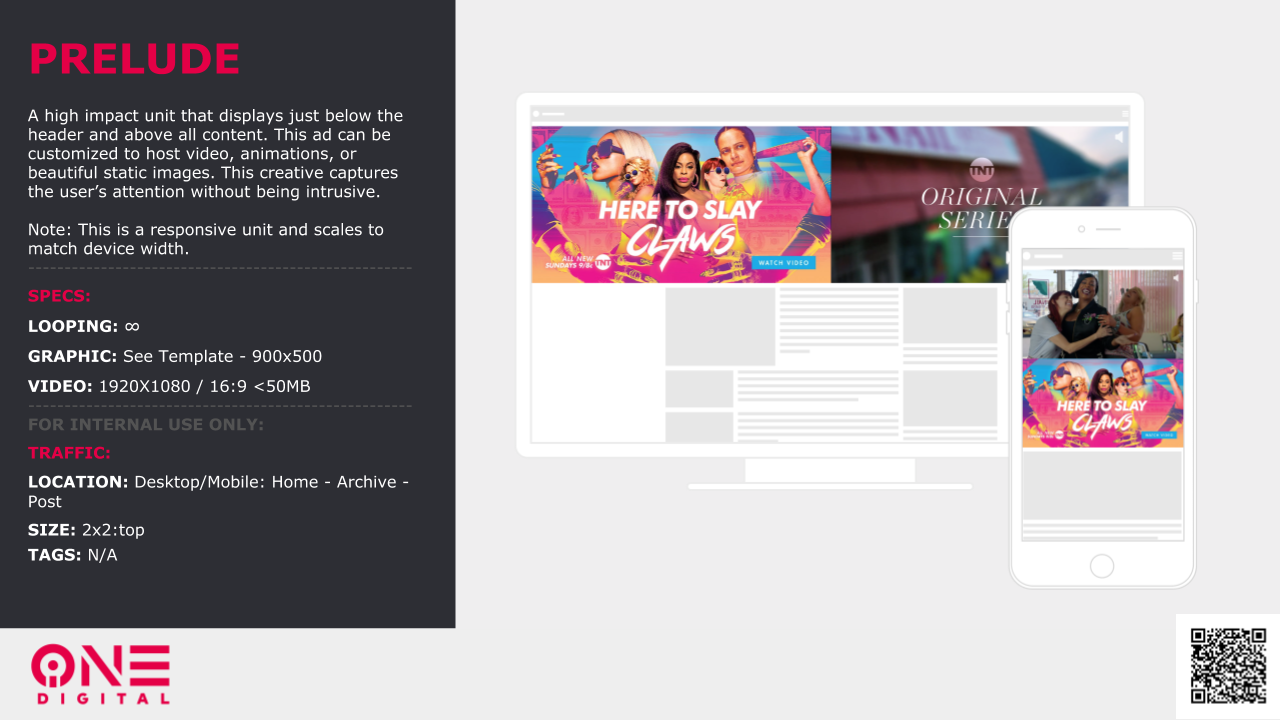Image resolution: width=1280 pixels, height=720 pixels.
Task: Click the Here to Slay Claws desktop banner
Action: 681,205
